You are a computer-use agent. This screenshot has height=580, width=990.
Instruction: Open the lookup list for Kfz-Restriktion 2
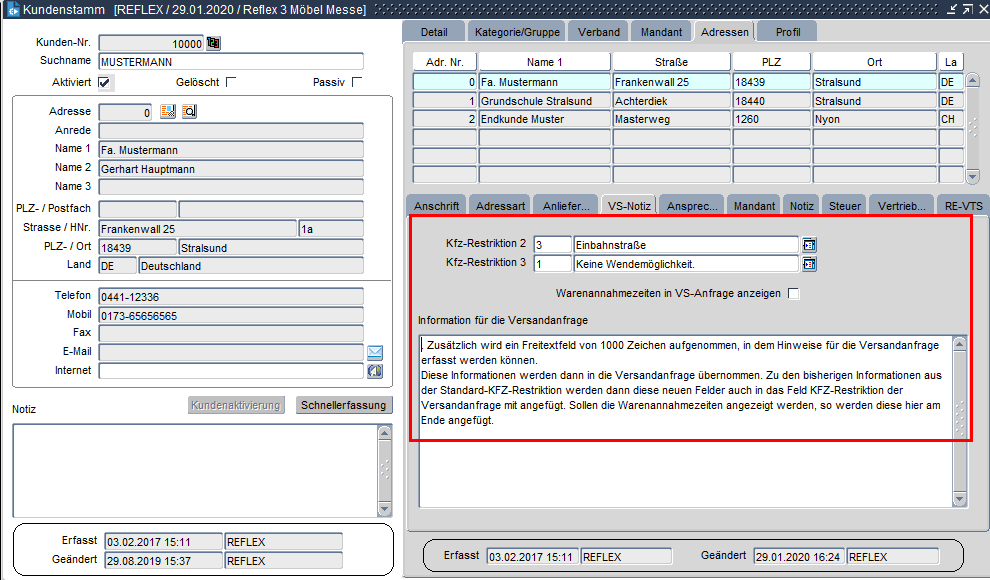tap(810, 245)
